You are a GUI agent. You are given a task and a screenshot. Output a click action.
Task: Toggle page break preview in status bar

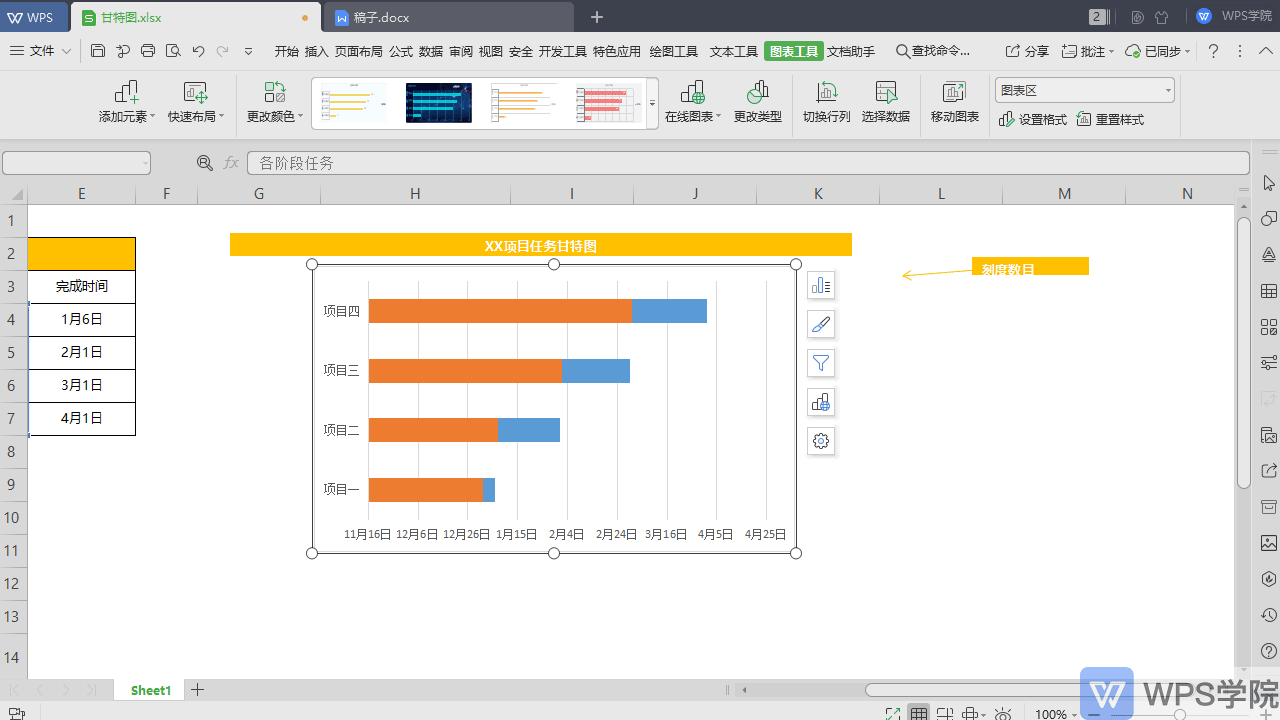tap(944, 714)
